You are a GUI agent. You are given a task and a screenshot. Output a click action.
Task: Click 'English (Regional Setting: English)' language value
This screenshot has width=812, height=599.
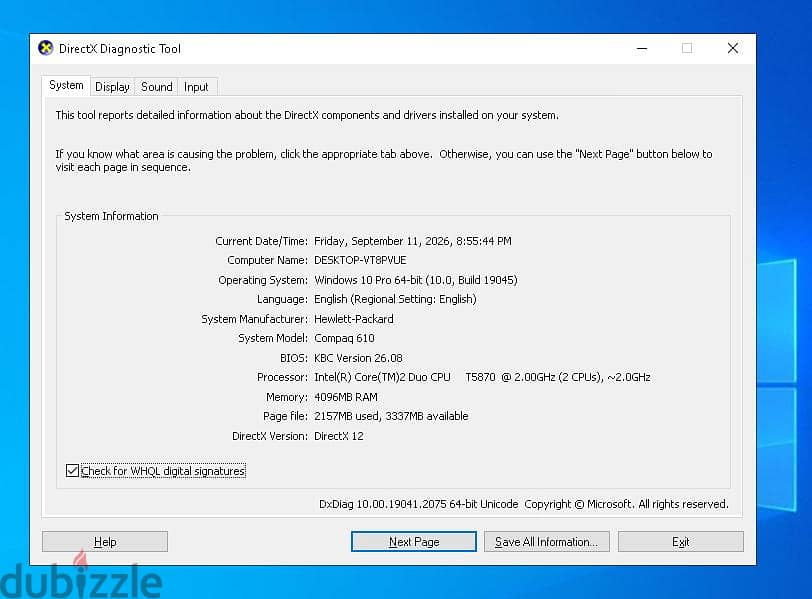(395, 299)
